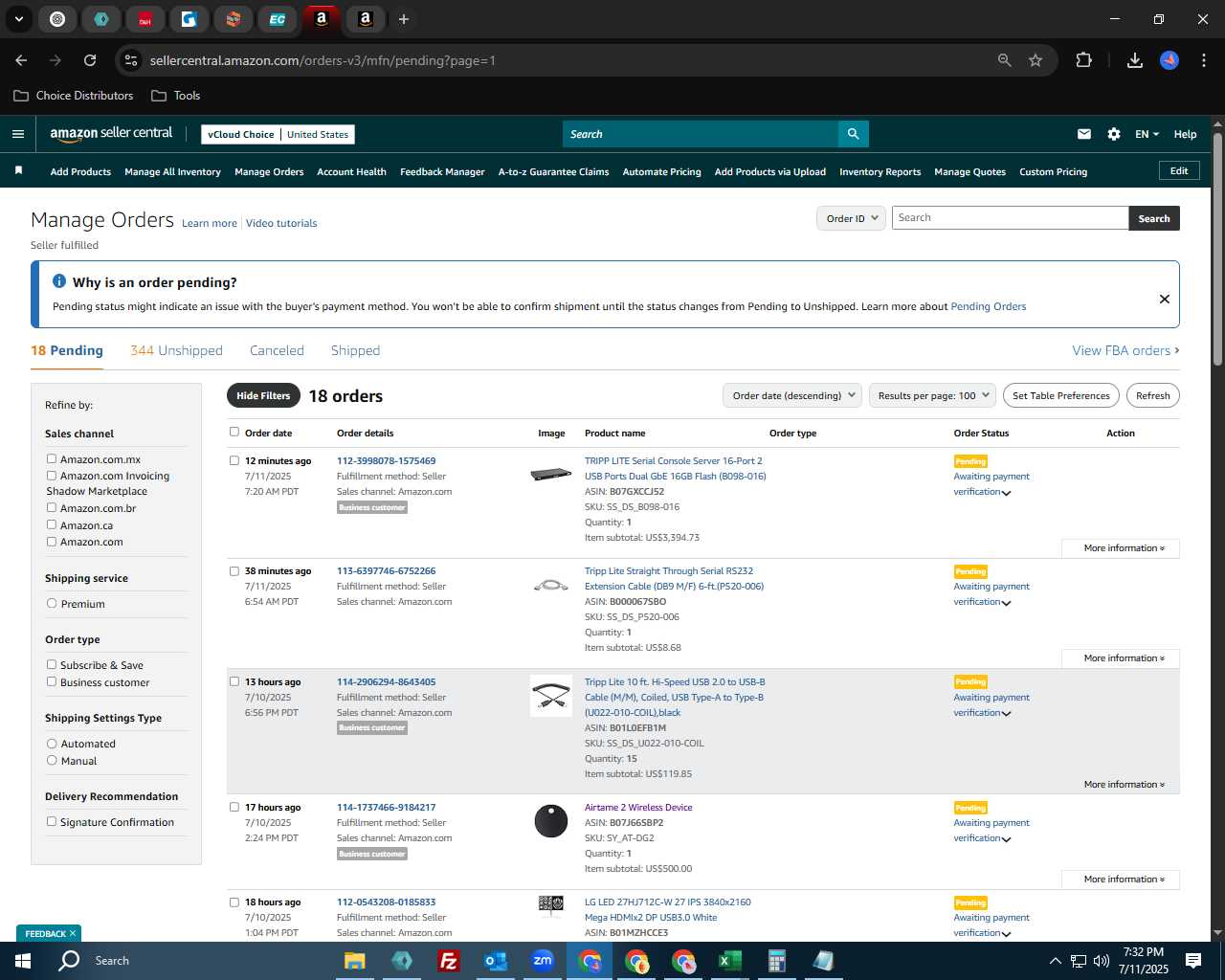This screenshot has width=1225, height=980.
Task: Open the browser downloads icon
Action: (1135, 60)
